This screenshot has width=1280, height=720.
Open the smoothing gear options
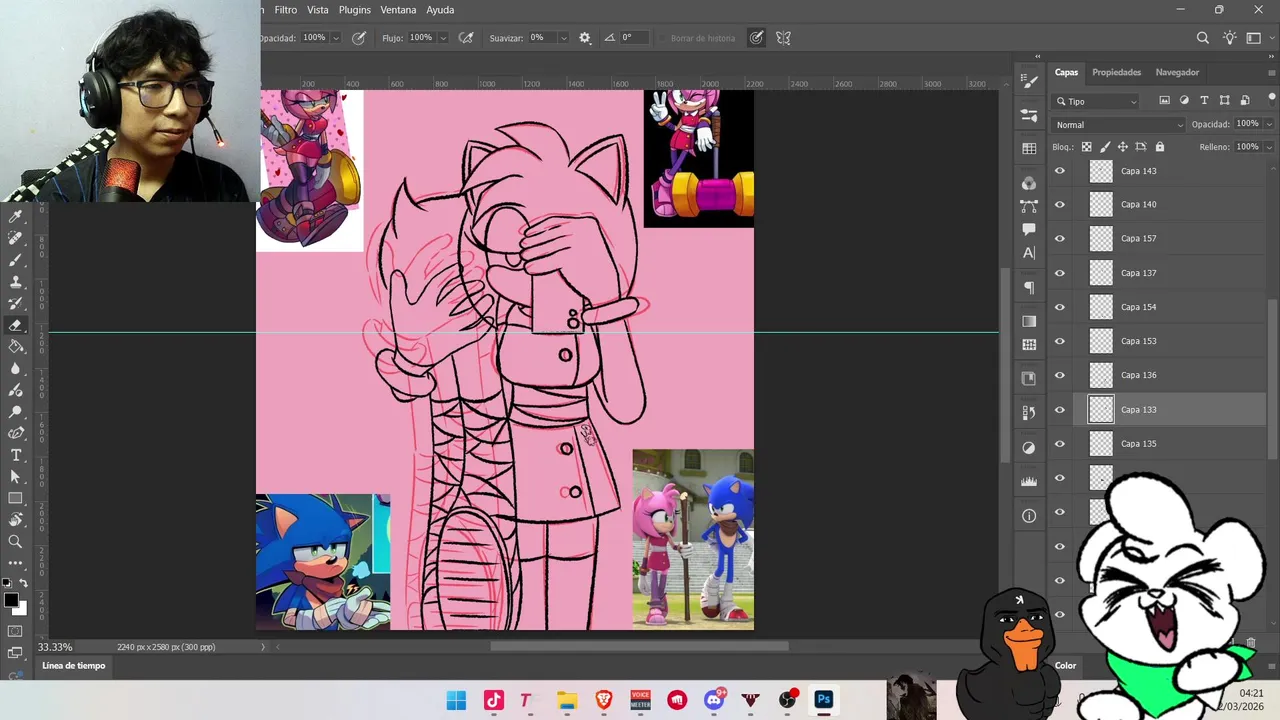pyautogui.click(x=585, y=38)
